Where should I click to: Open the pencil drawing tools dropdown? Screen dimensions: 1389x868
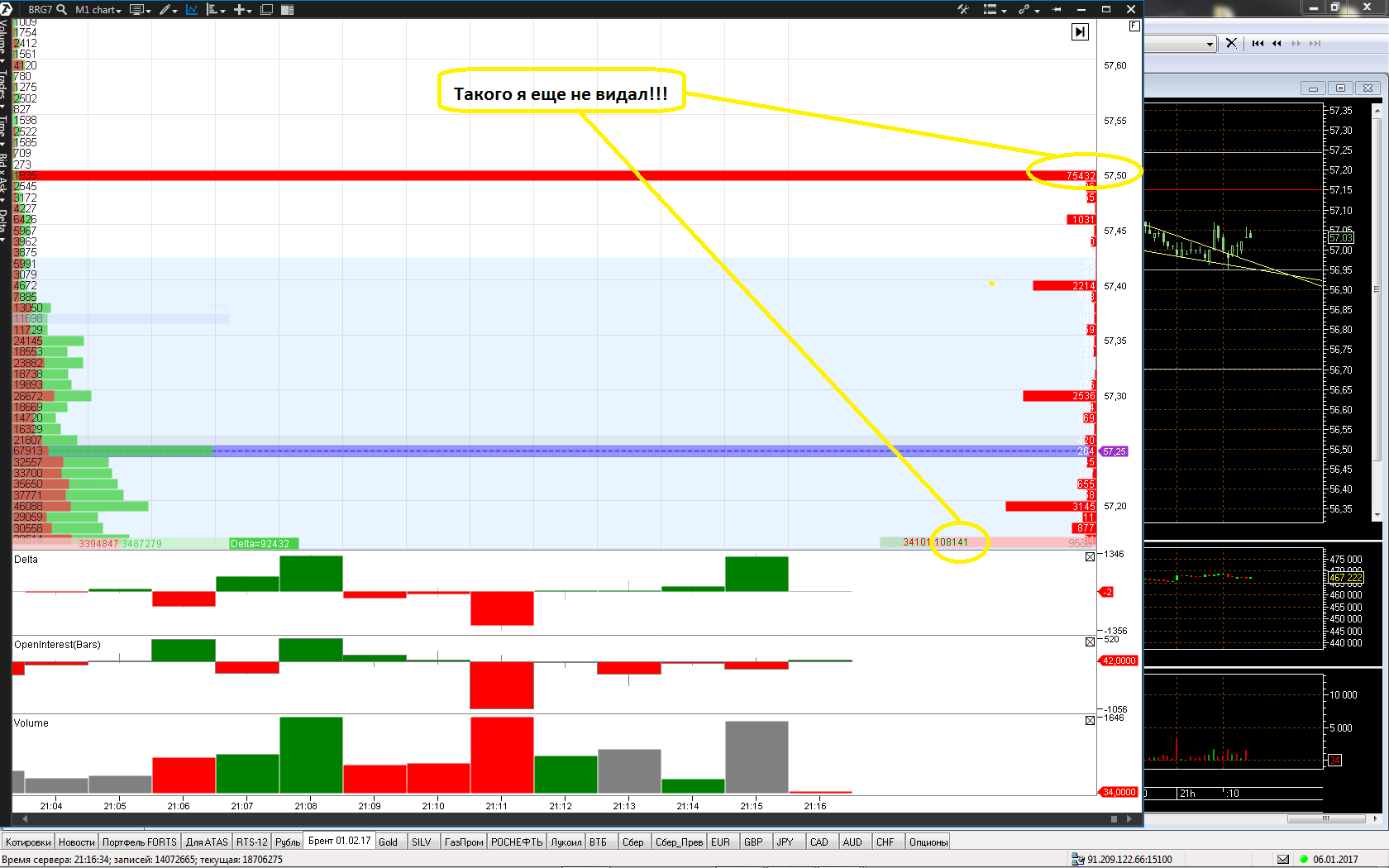pyautogui.click(x=169, y=10)
